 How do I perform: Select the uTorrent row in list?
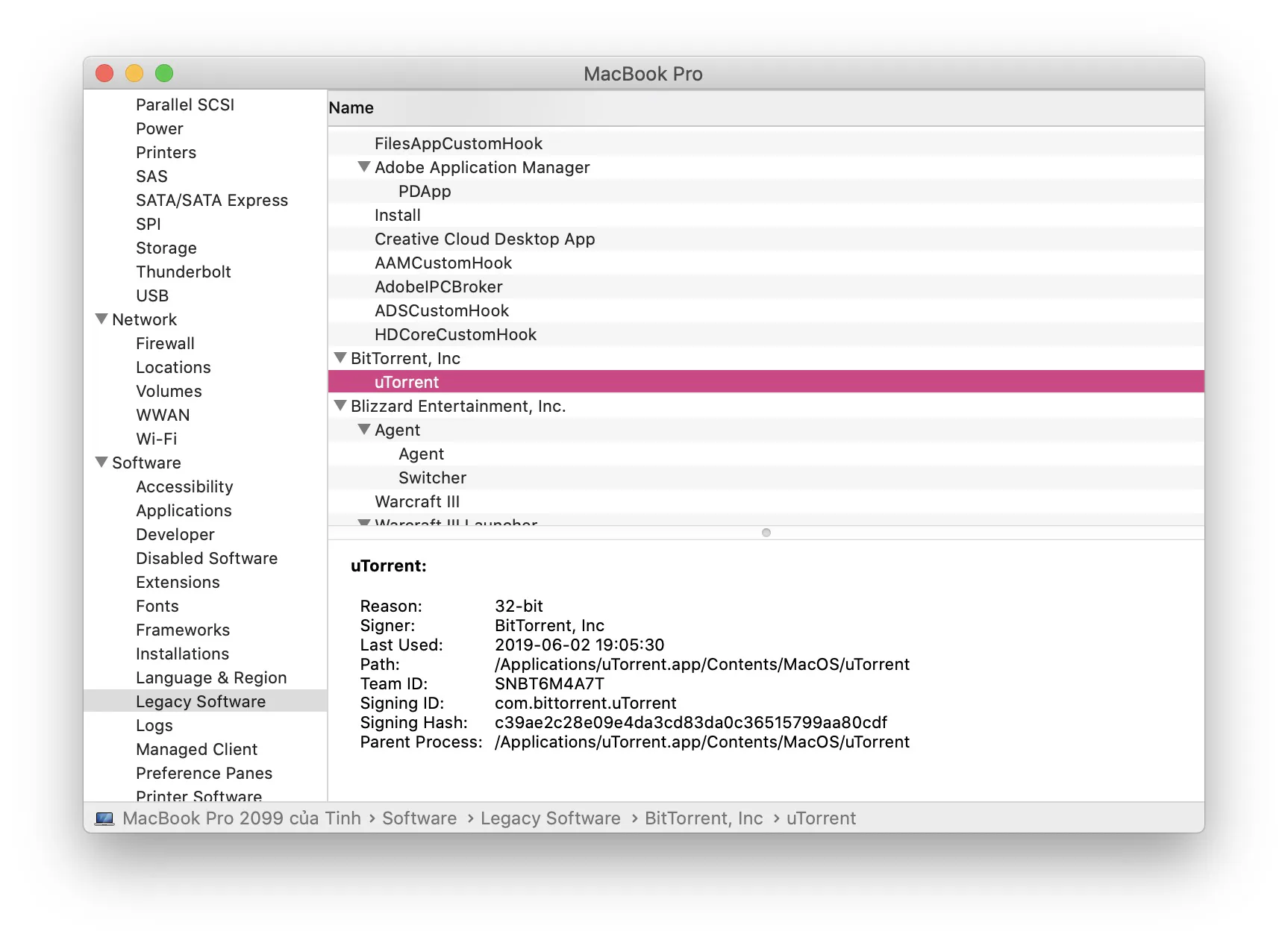[x=766, y=382]
